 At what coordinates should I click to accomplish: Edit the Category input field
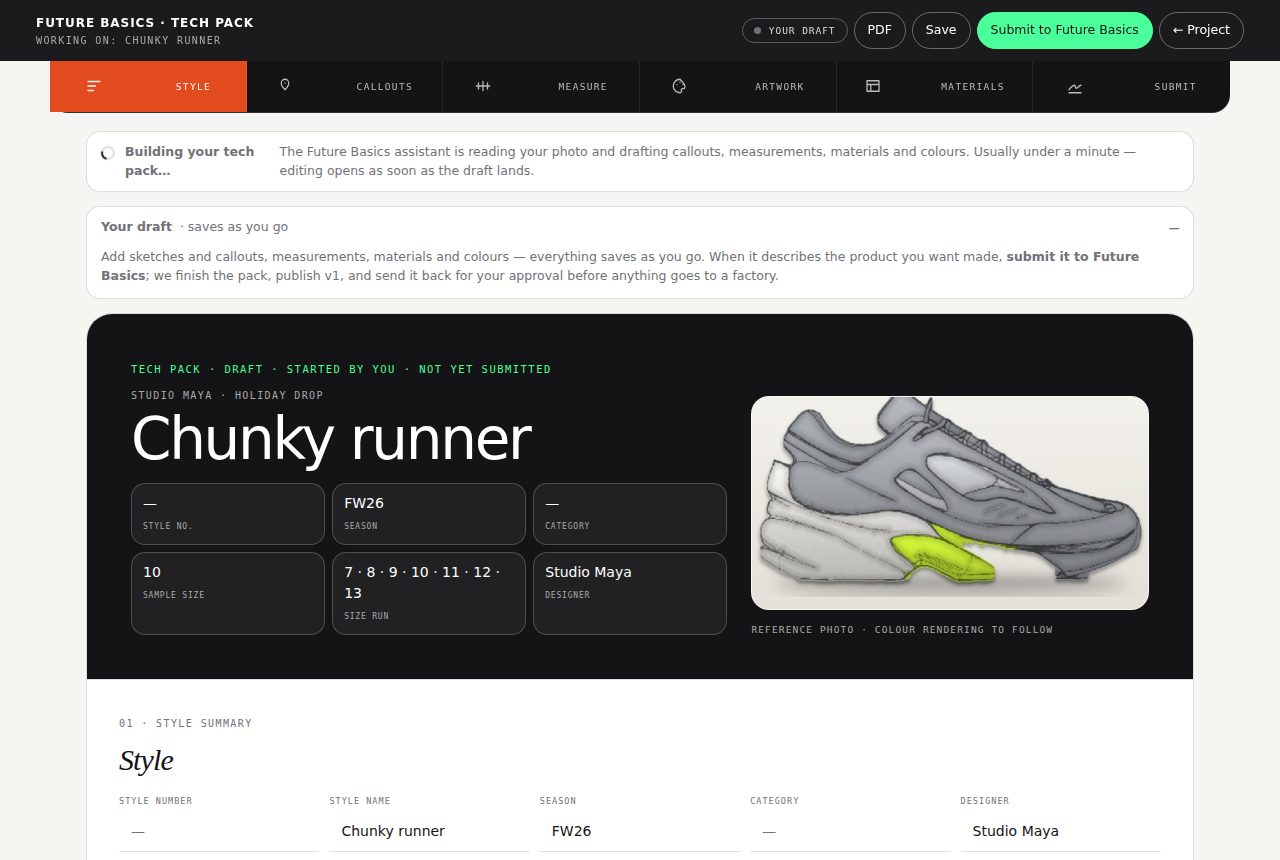pos(850,831)
